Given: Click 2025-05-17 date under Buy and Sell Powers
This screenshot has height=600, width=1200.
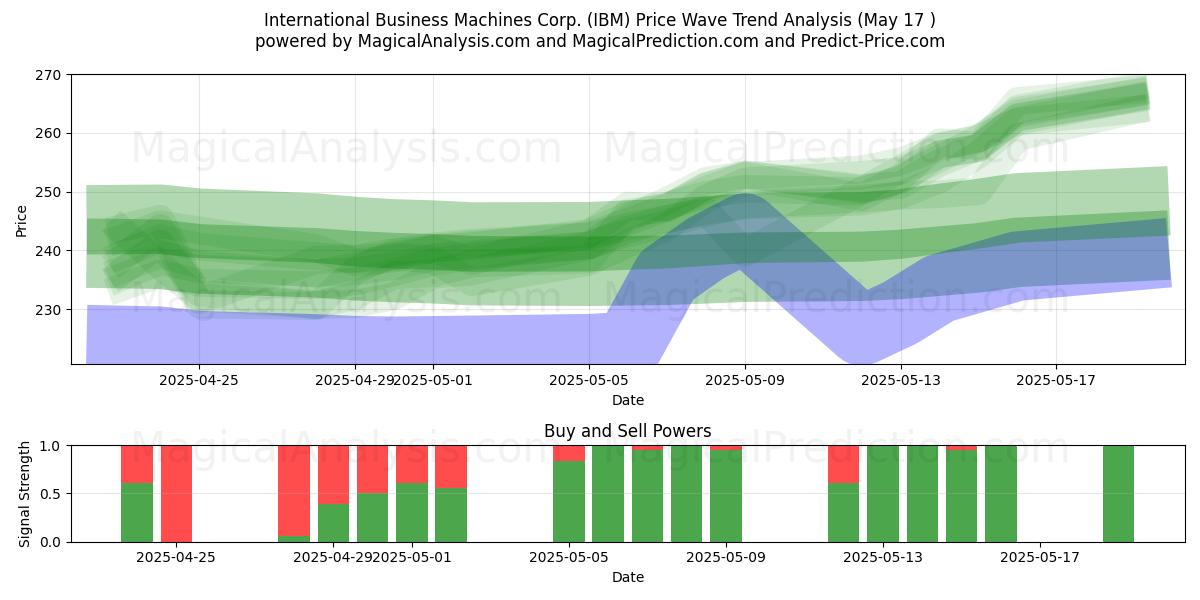Looking at the screenshot, I should coord(1040,557).
